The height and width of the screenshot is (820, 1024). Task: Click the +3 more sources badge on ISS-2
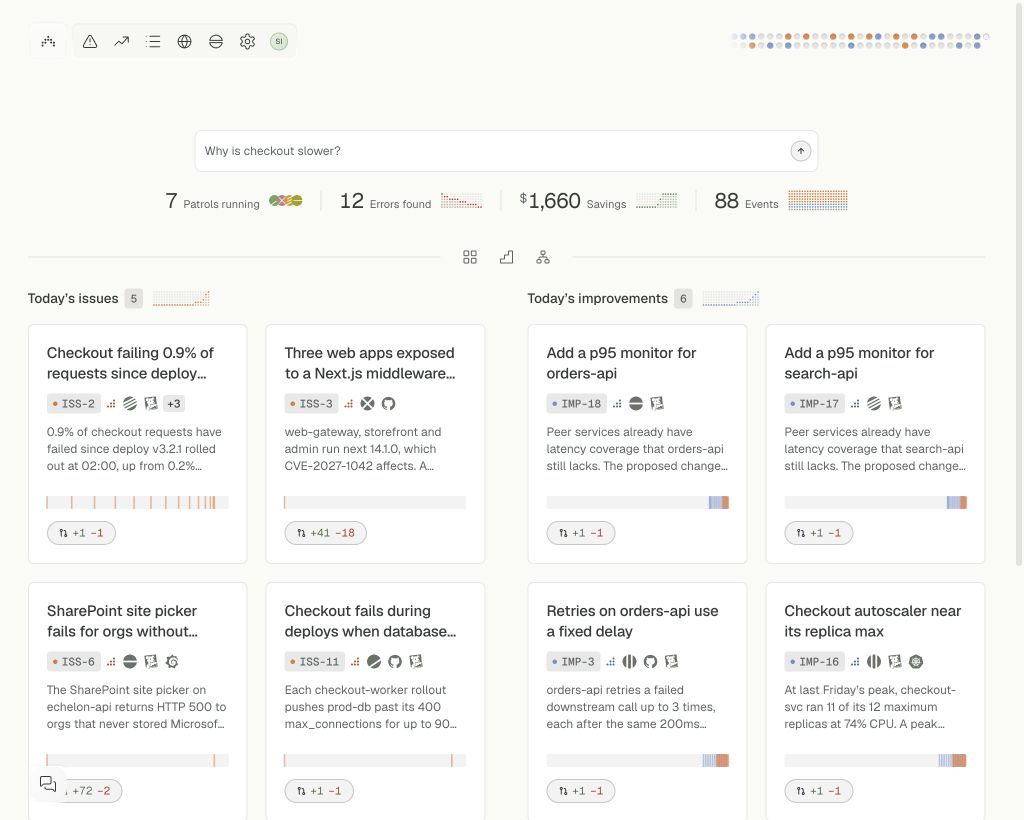[x=174, y=403]
